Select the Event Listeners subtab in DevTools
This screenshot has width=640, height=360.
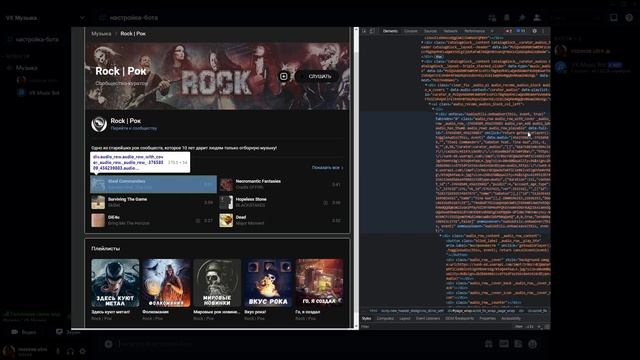click(428, 318)
